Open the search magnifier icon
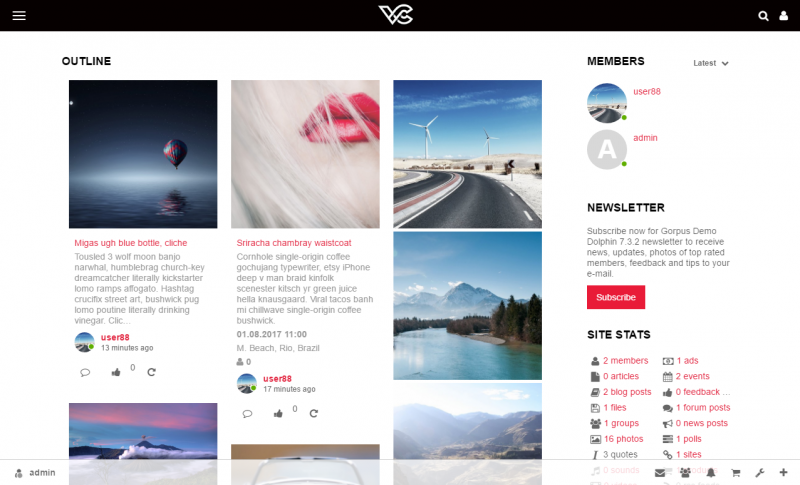The image size is (800, 485). click(763, 16)
